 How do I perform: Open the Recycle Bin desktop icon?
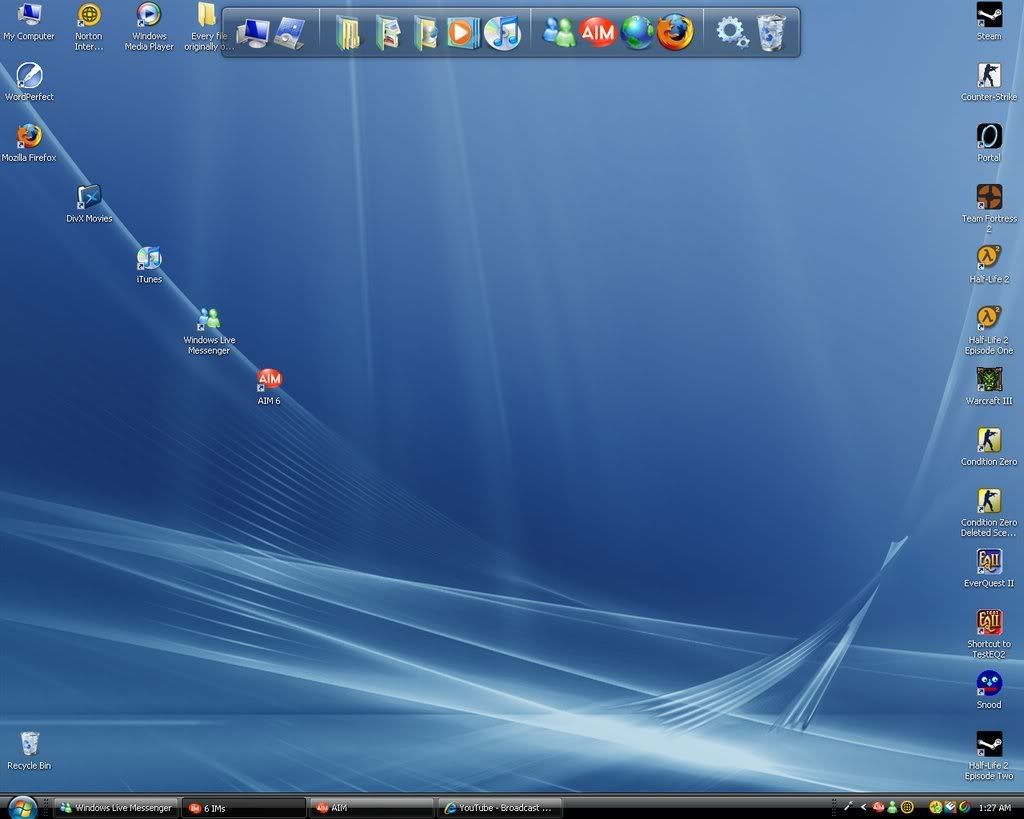29,750
